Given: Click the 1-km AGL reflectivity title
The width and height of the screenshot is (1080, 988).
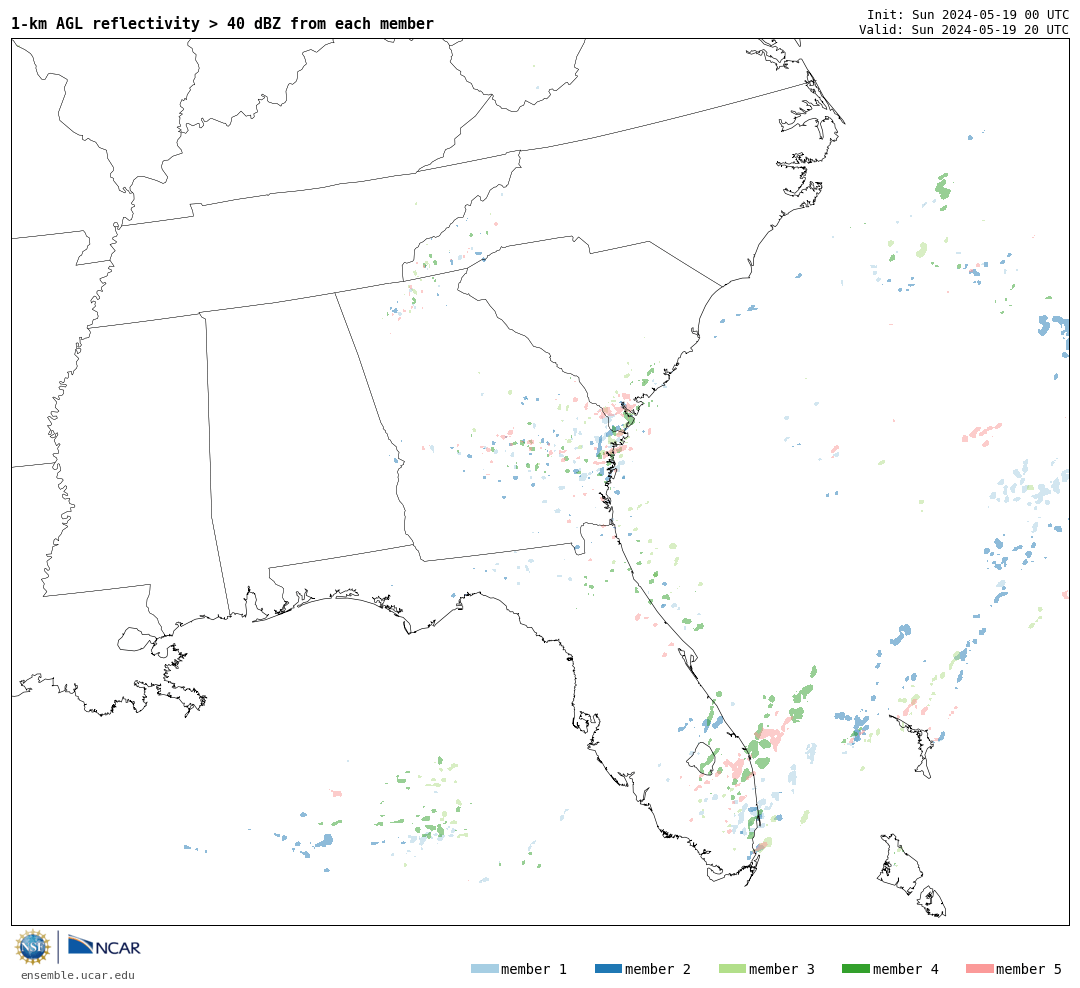Looking at the screenshot, I should tap(222, 23).
